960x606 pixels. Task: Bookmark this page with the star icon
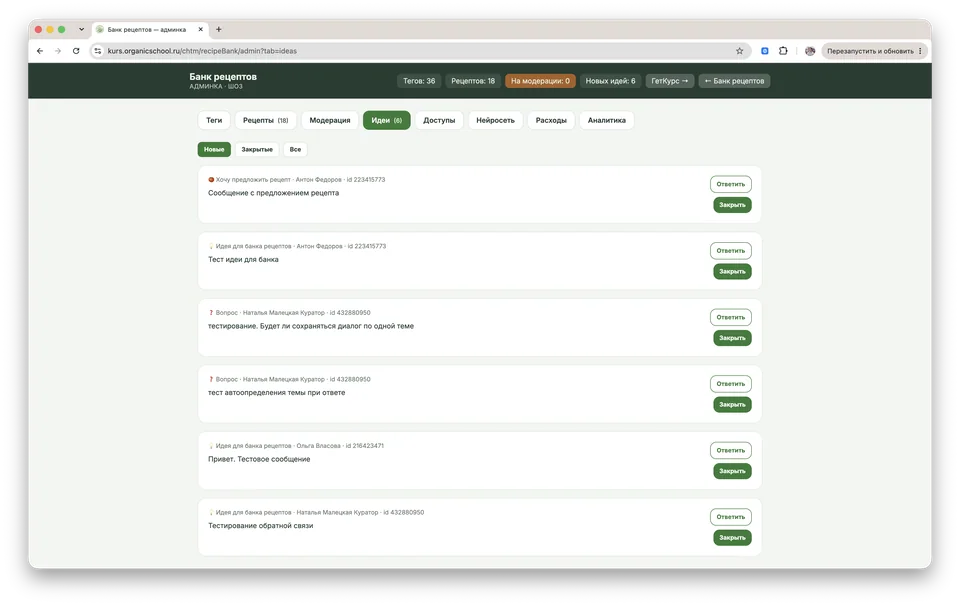click(740, 51)
